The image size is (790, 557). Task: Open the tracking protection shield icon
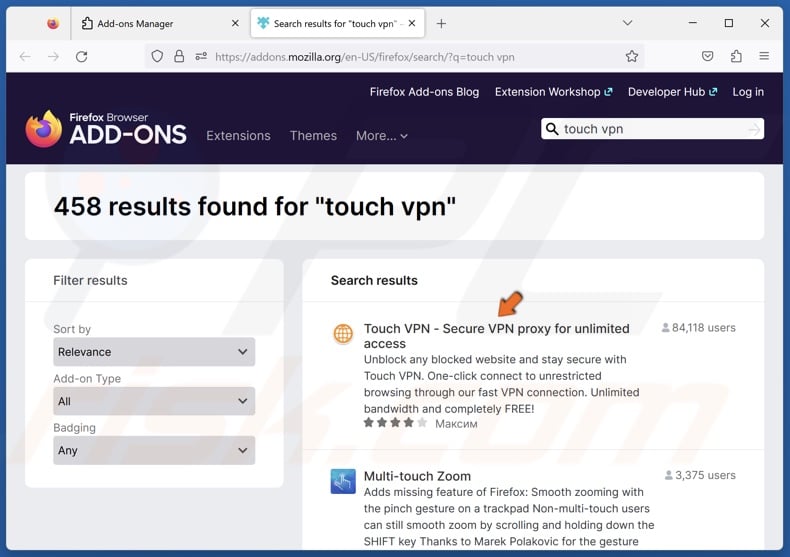157,56
